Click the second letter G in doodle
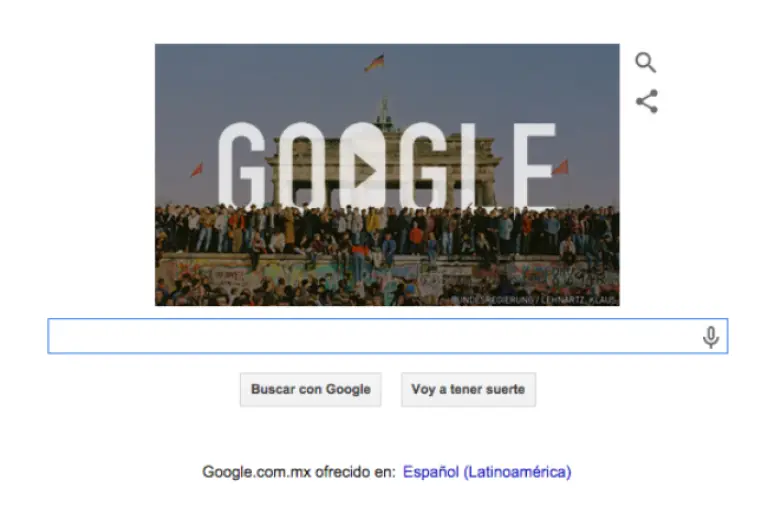This screenshot has height=513, width=768. (x=424, y=166)
